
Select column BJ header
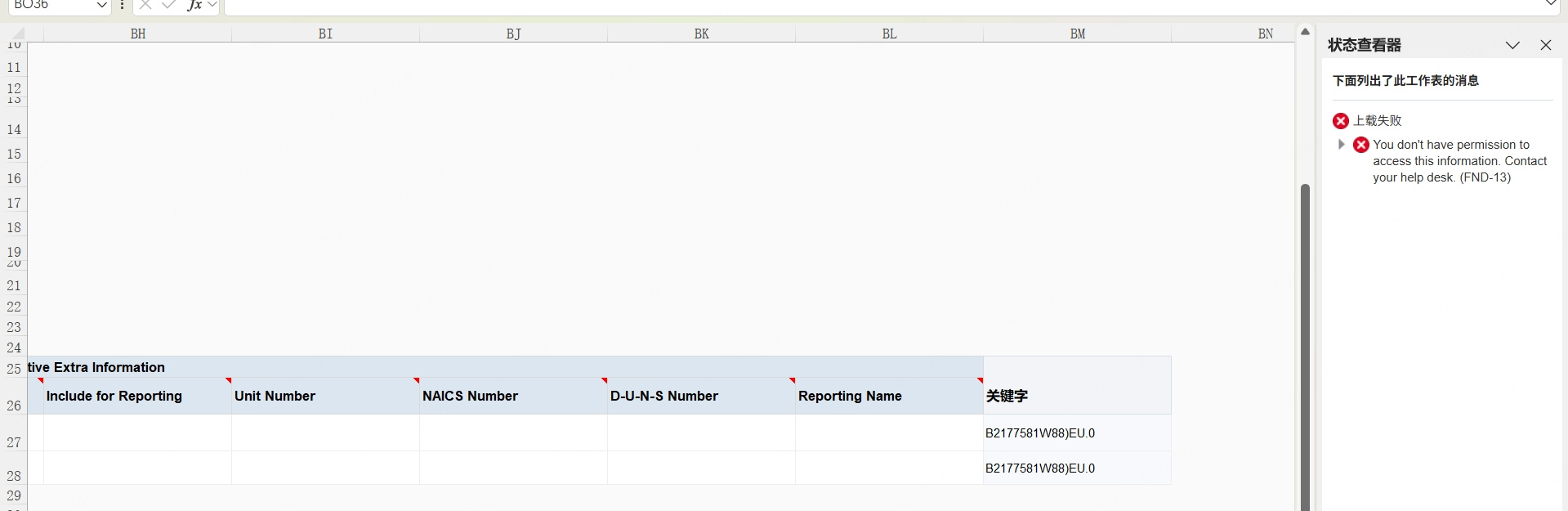514,34
